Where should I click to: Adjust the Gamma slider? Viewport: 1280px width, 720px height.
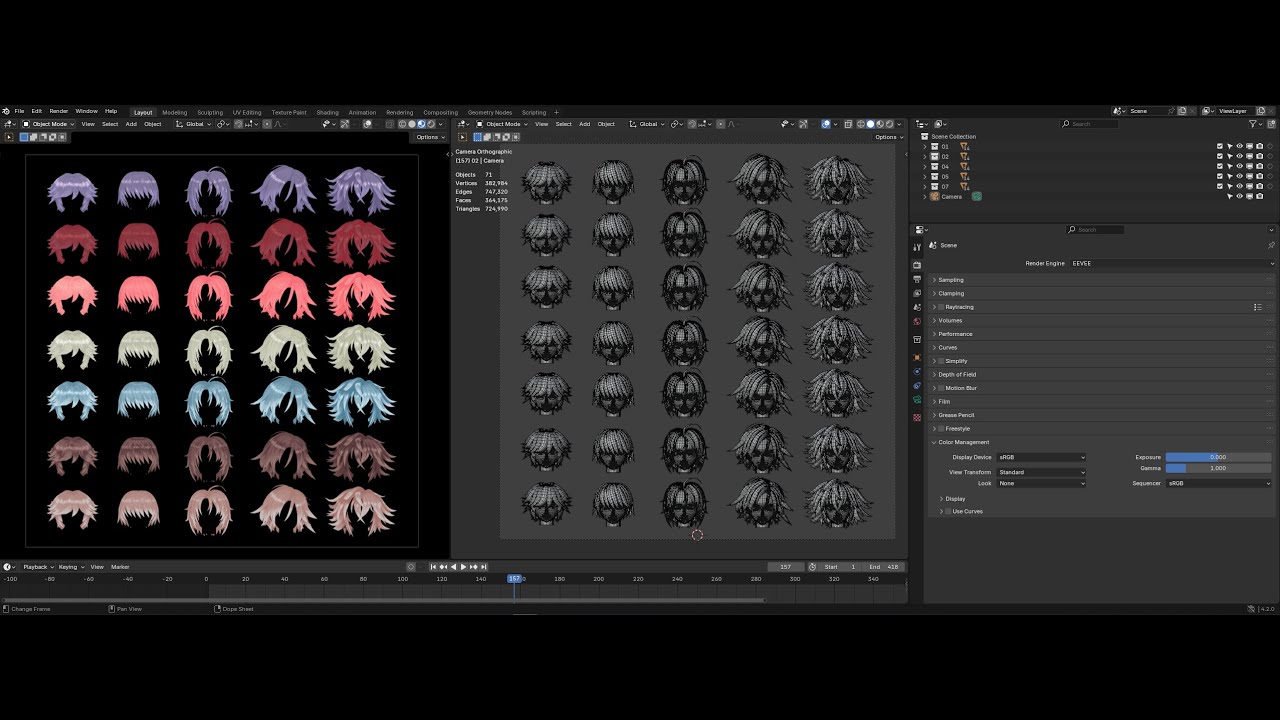coord(1218,468)
